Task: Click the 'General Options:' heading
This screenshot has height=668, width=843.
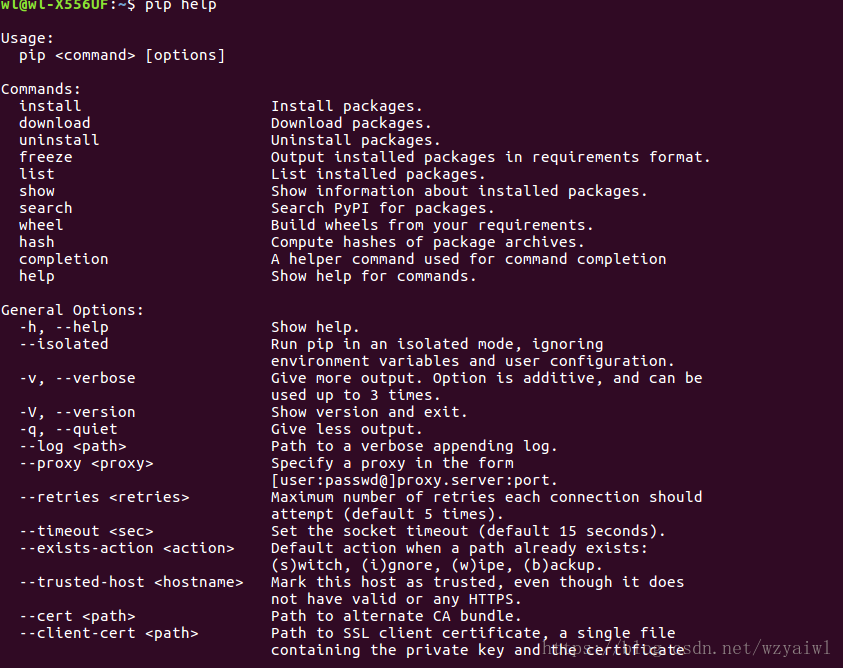Action: coord(73,310)
